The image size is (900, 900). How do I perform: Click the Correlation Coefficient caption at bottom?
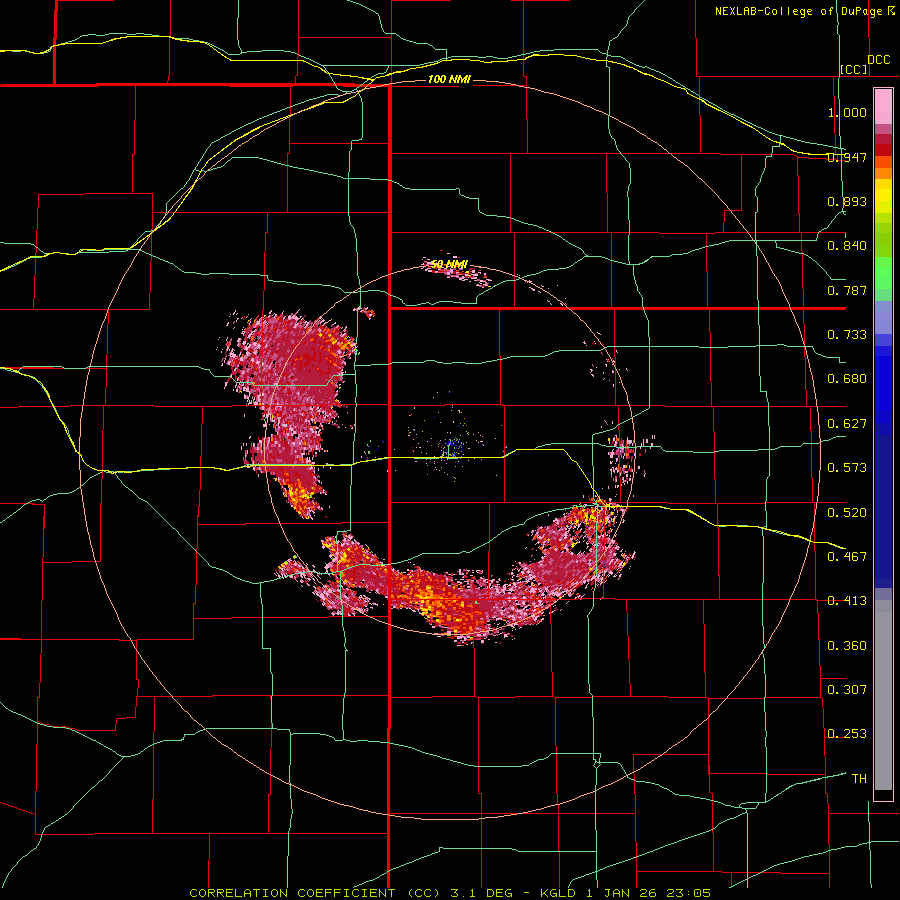450,893
